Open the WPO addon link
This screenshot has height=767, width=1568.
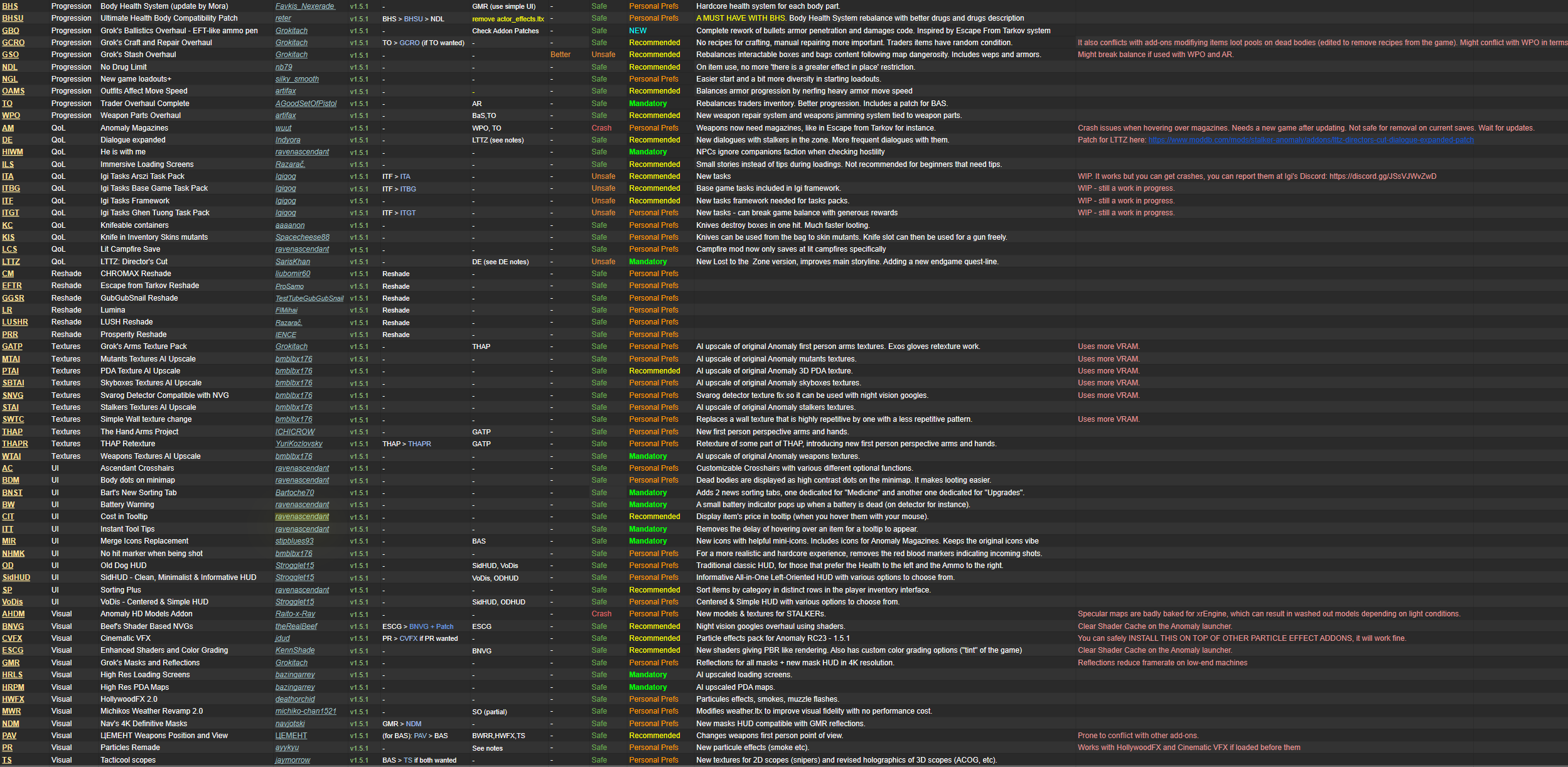point(11,115)
